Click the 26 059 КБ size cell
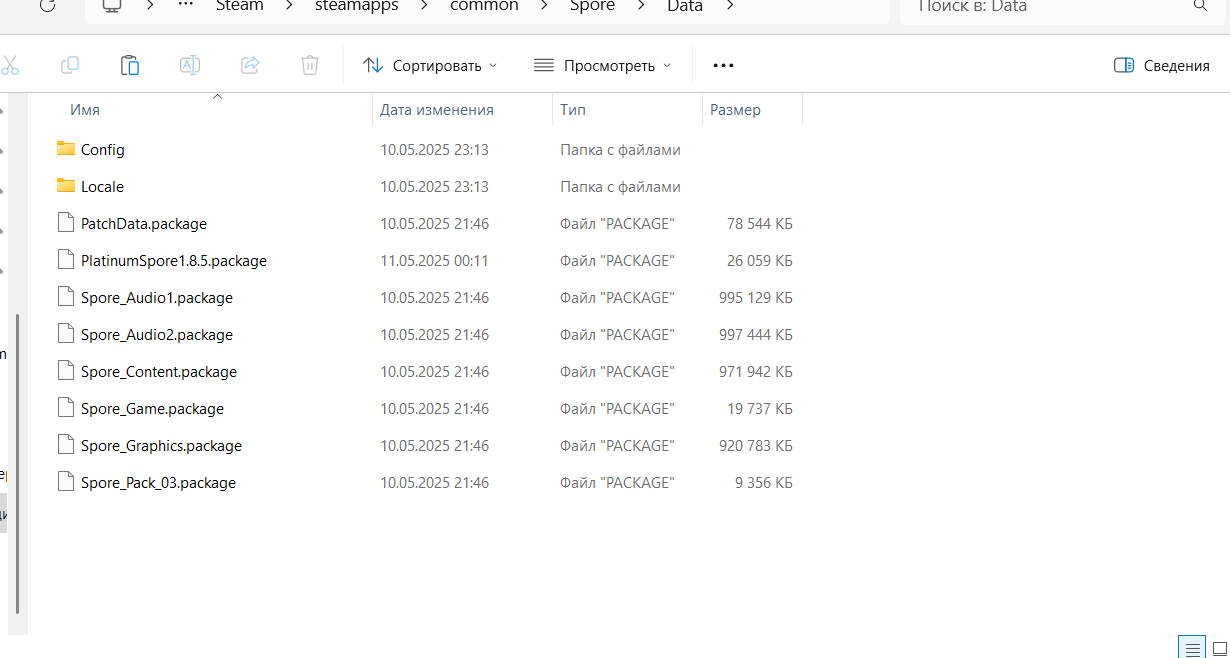The height and width of the screenshot is (658, 1230). pyautogui.click(x=759, y=260)
